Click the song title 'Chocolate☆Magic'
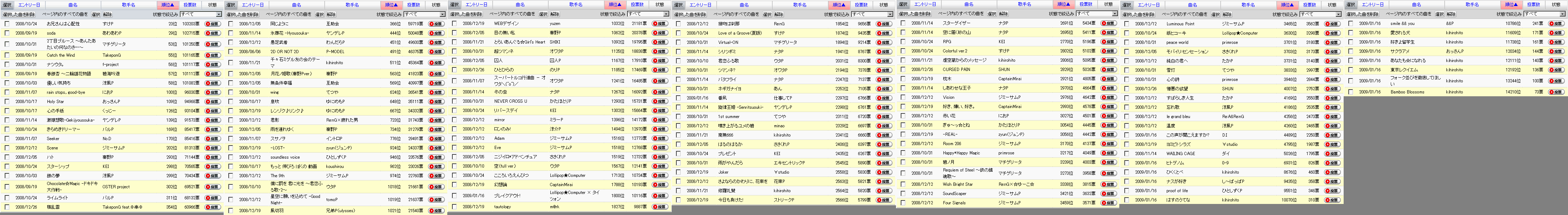The height and width of the screenshot is (215, 1568). 72,186
